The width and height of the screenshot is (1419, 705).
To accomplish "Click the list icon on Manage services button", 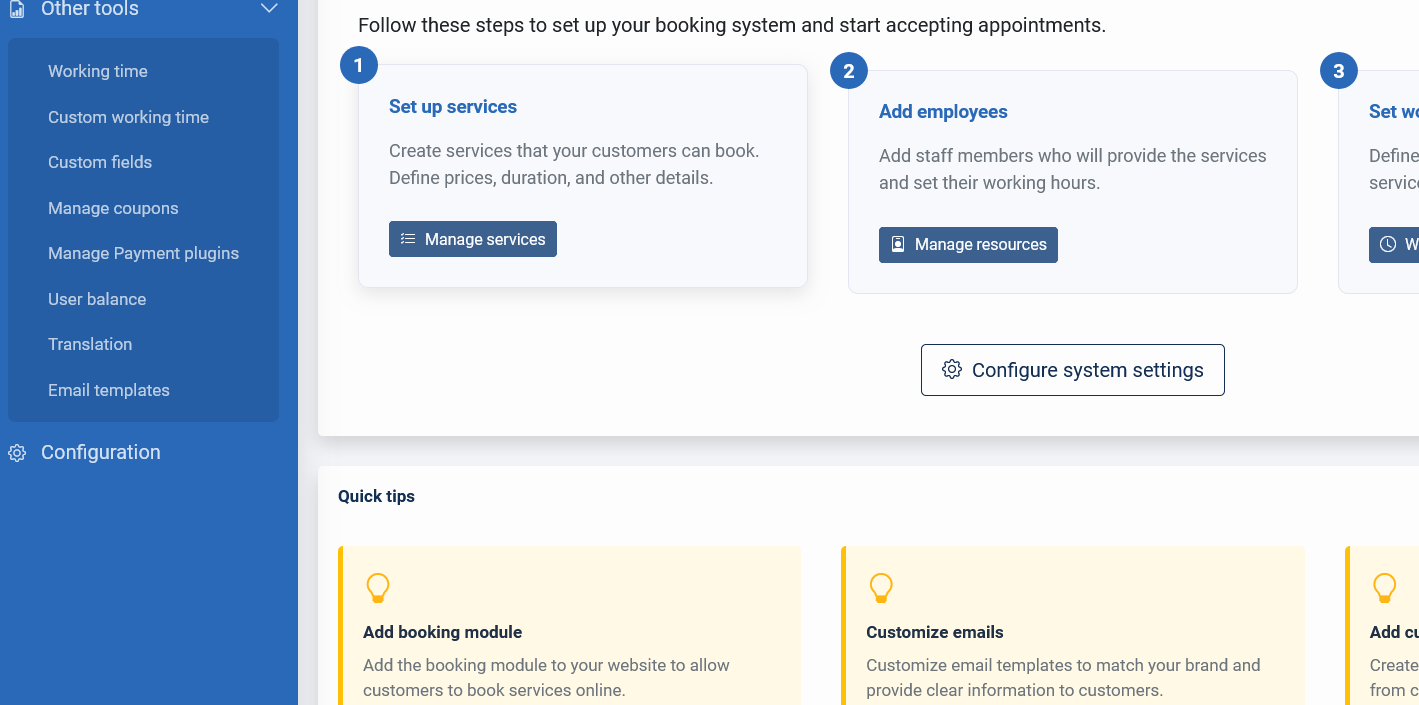I will (408, 239).
